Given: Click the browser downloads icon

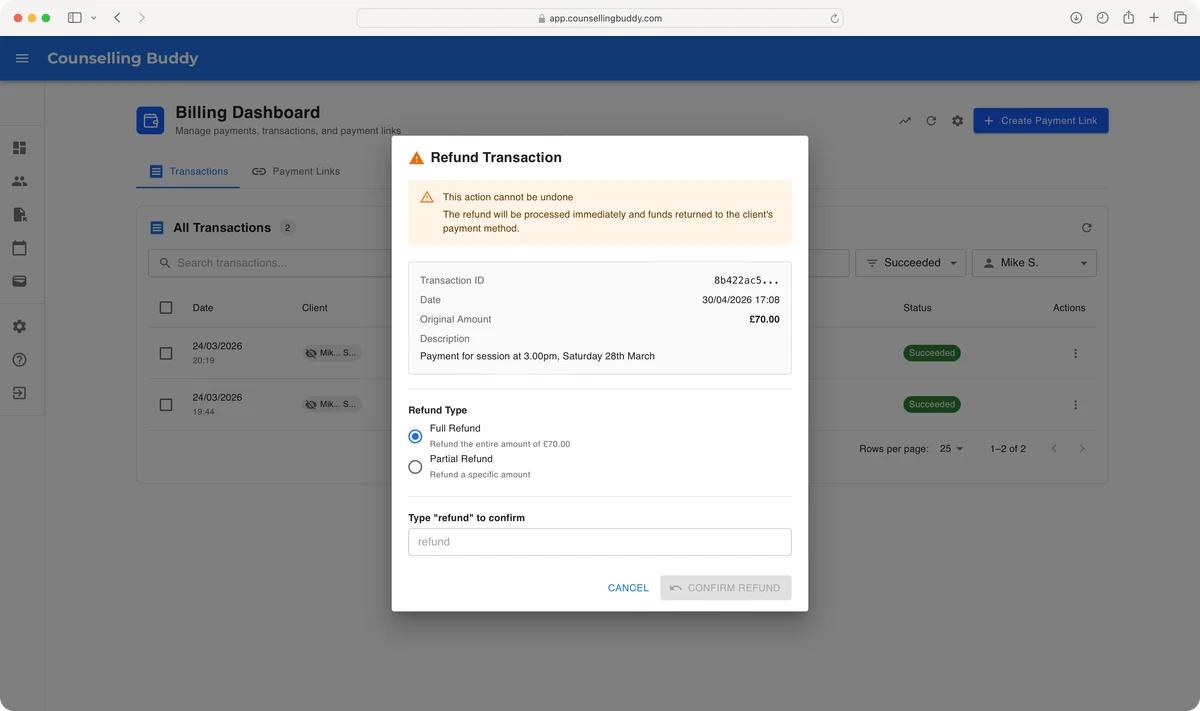Looking at the screenshot, I should (x=1076, y=18).
